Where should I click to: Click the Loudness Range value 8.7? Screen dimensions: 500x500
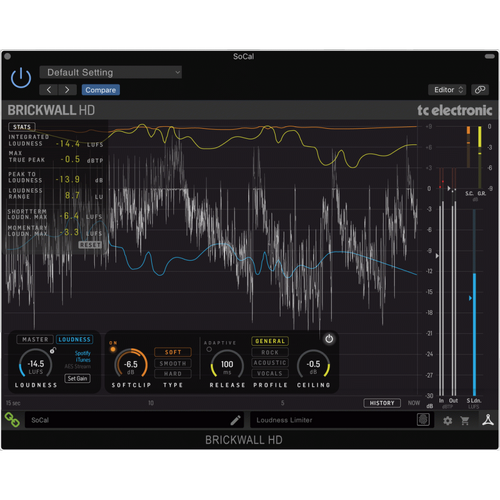pos(72,195)
